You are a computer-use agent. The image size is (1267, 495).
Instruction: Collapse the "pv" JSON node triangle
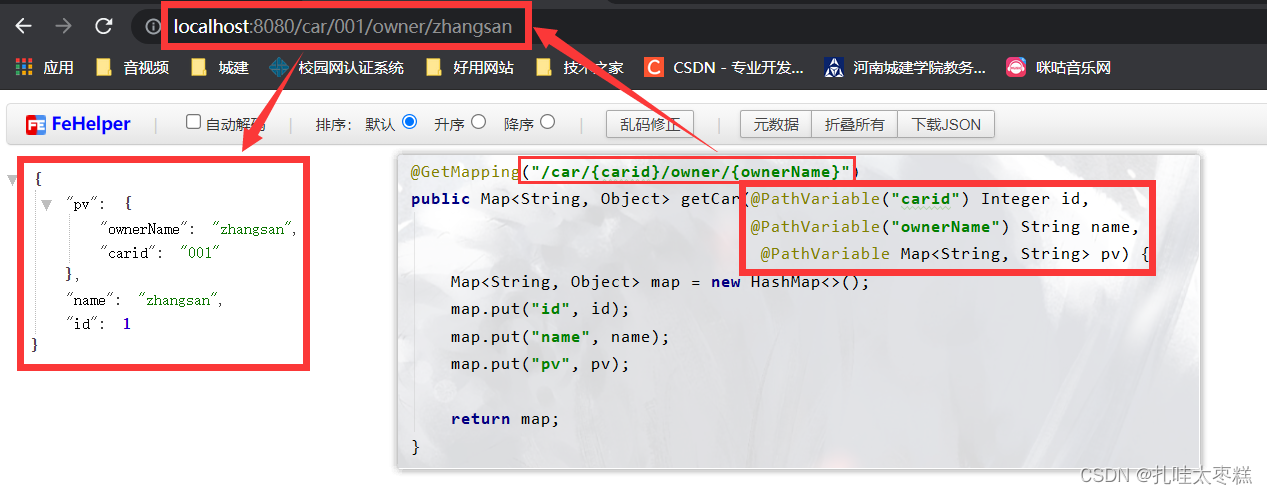(x=46, y=204)
